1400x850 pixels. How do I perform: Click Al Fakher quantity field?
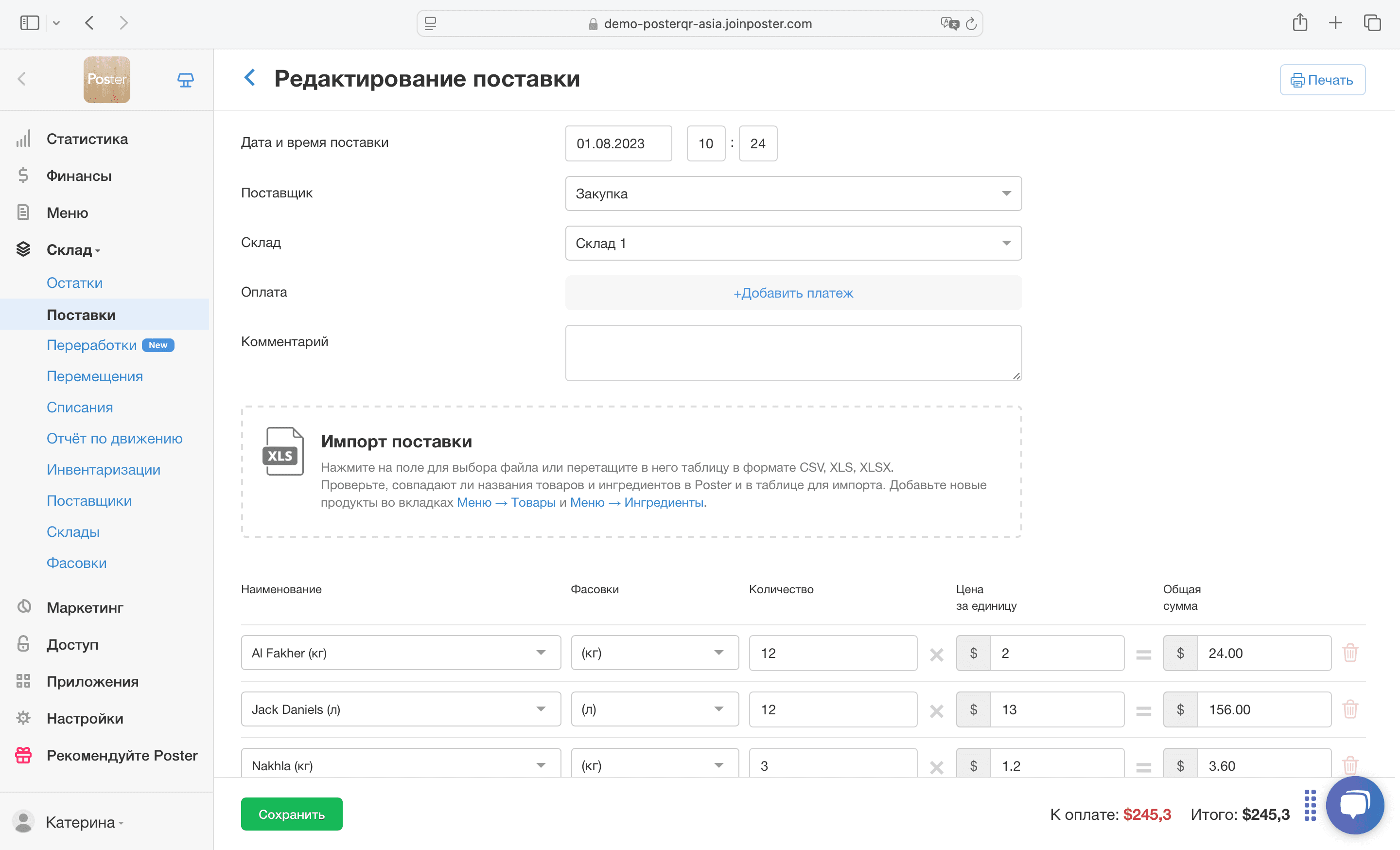833,653
